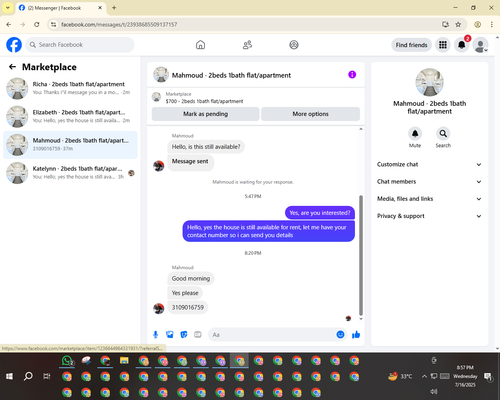Expand Privacy & support section

[429, 216]
